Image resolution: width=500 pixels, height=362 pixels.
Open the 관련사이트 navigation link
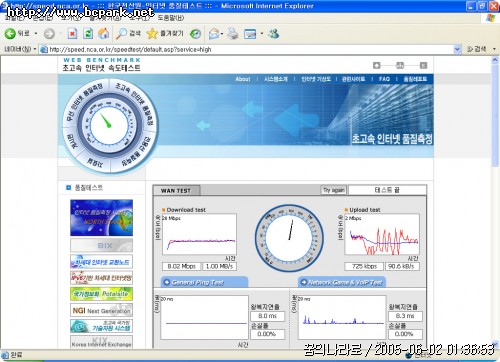(354, 79)
